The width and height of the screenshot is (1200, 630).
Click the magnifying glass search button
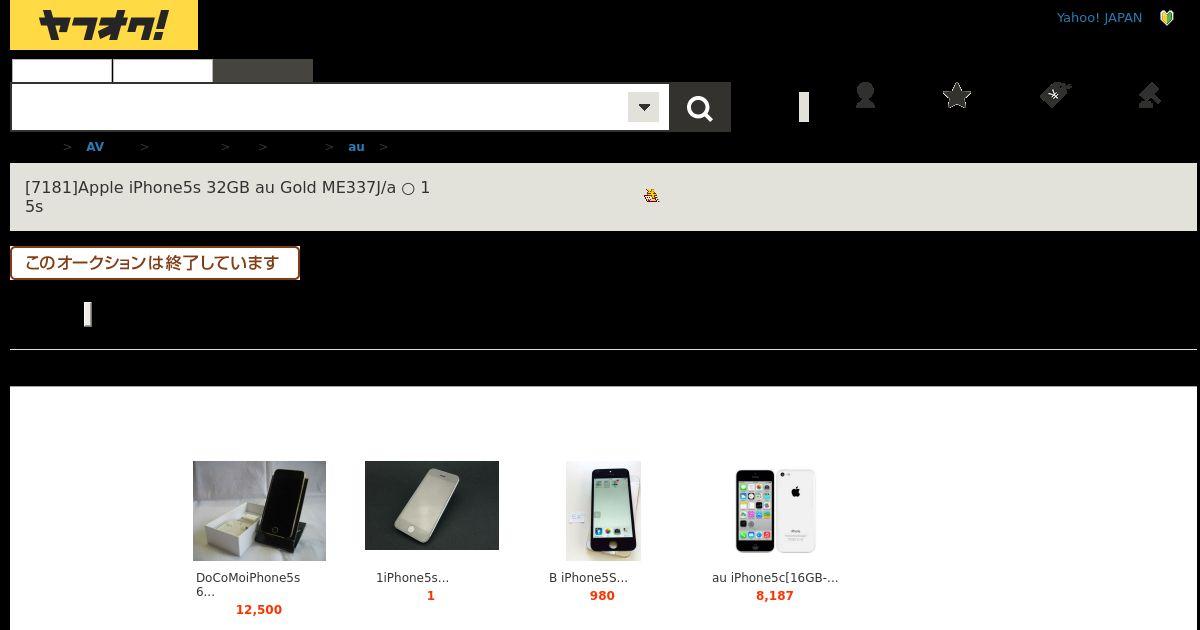coord(700,107)
